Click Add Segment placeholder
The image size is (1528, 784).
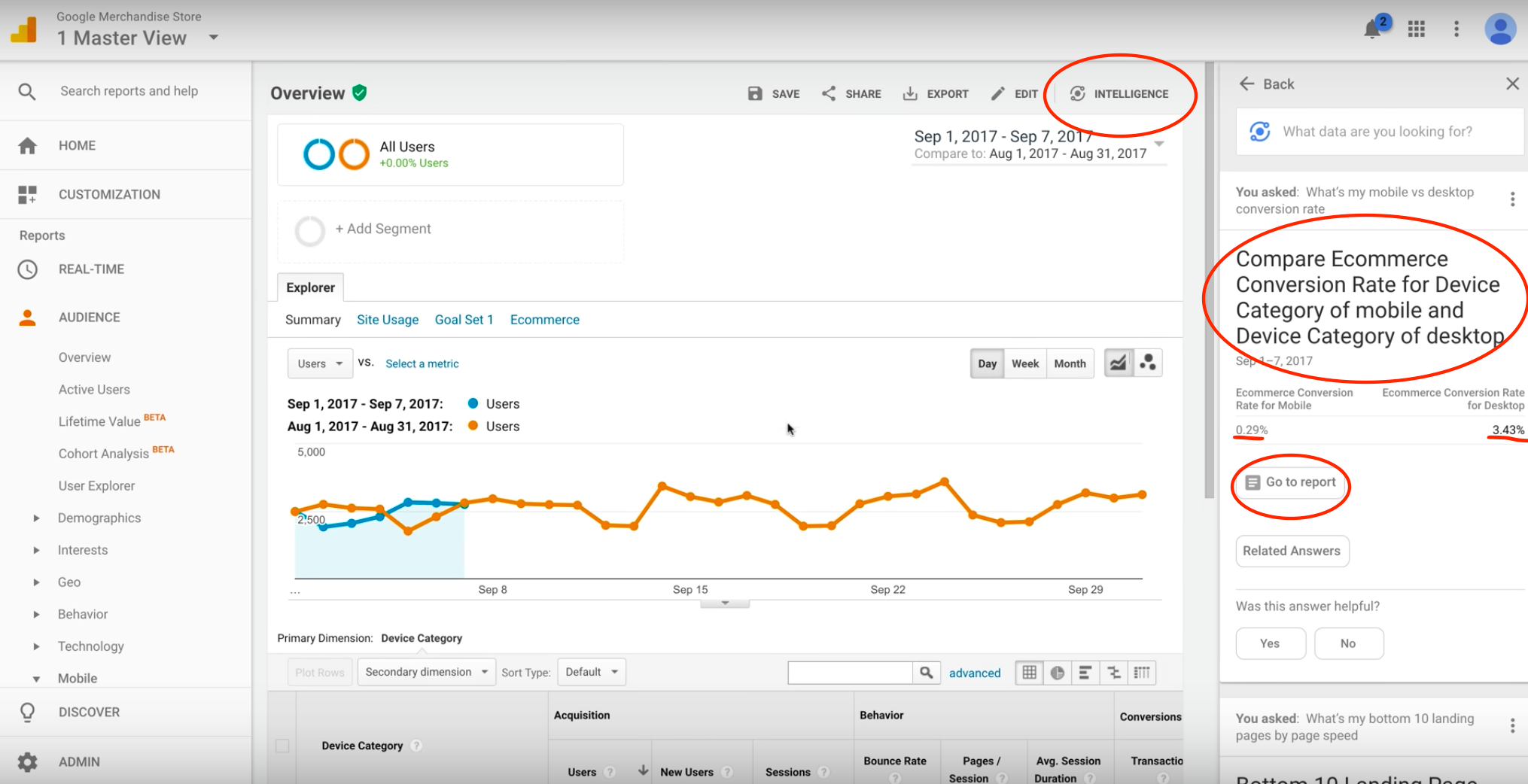pos(450,230)
